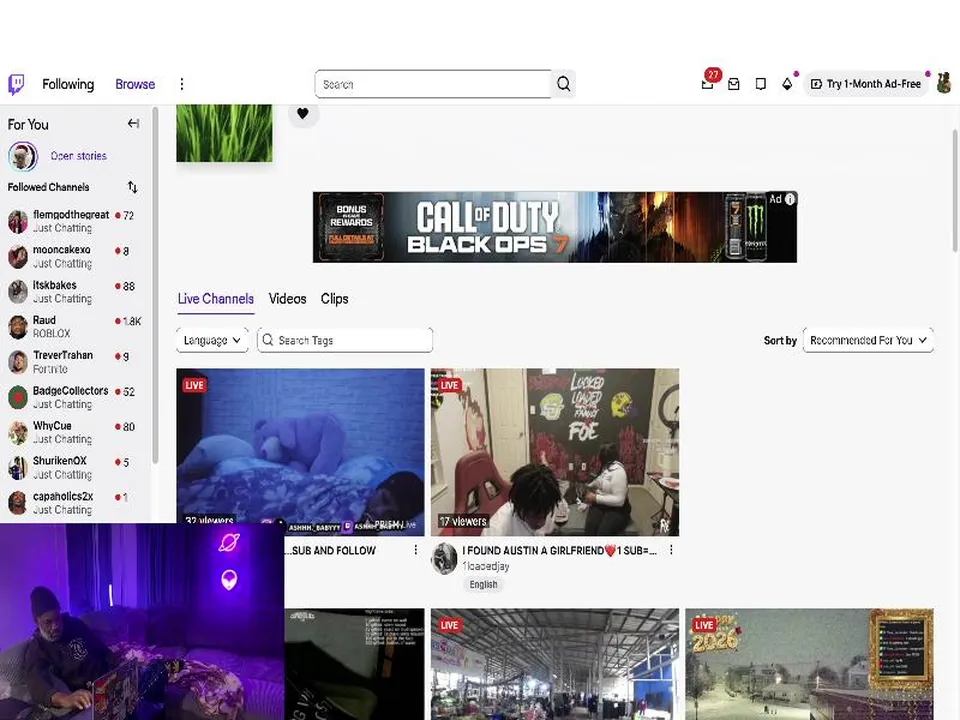The width and height of the screenshot is (960, 720).
Task: Click 1loadedjay streamer avatar
Action: pyautogui.click(x=444, y=558)
